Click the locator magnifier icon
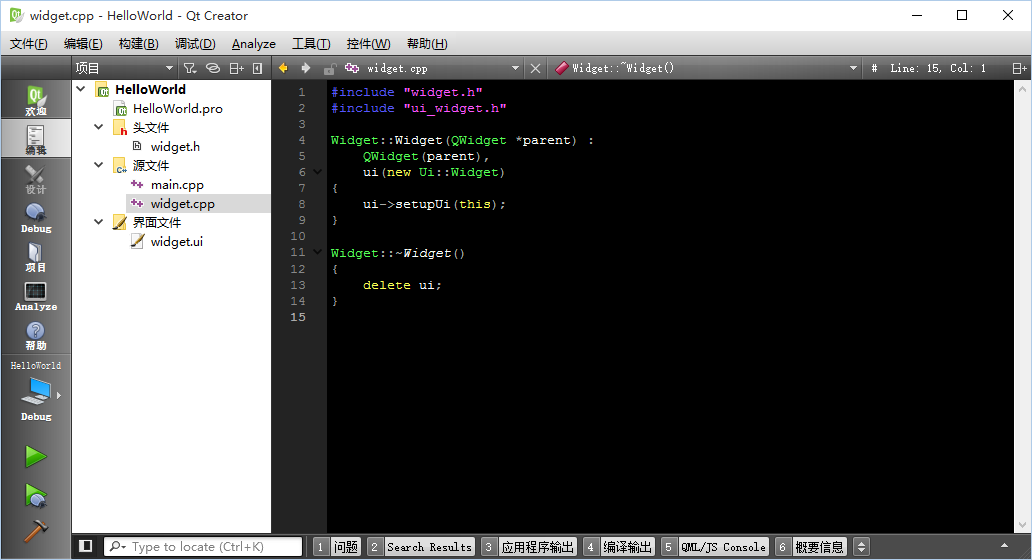 pyautogui.click(x=116, y=546)
